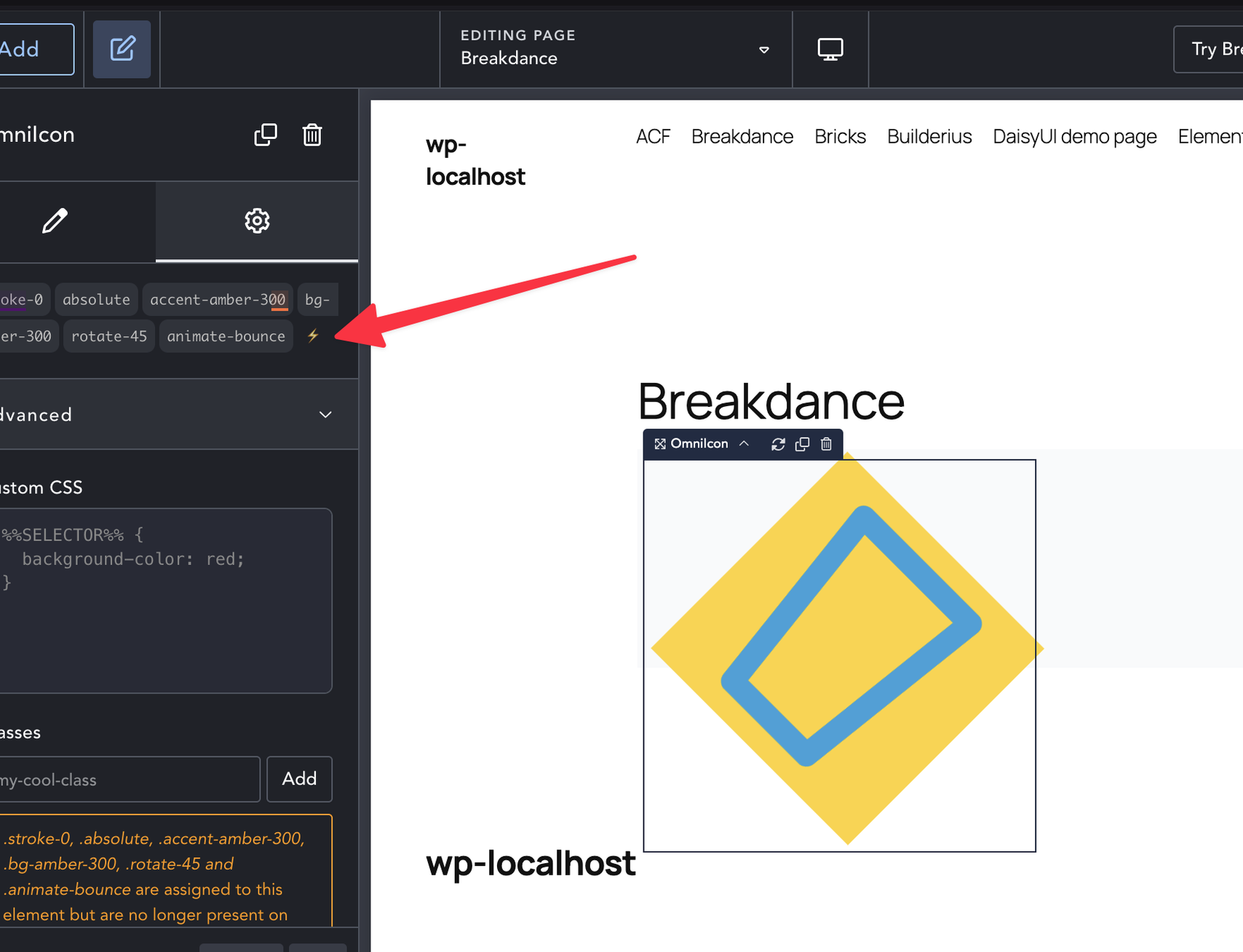Click the duplicate icon on the canvas OmniIcon toolbar
1243x952 pixels.
[802, 444]
